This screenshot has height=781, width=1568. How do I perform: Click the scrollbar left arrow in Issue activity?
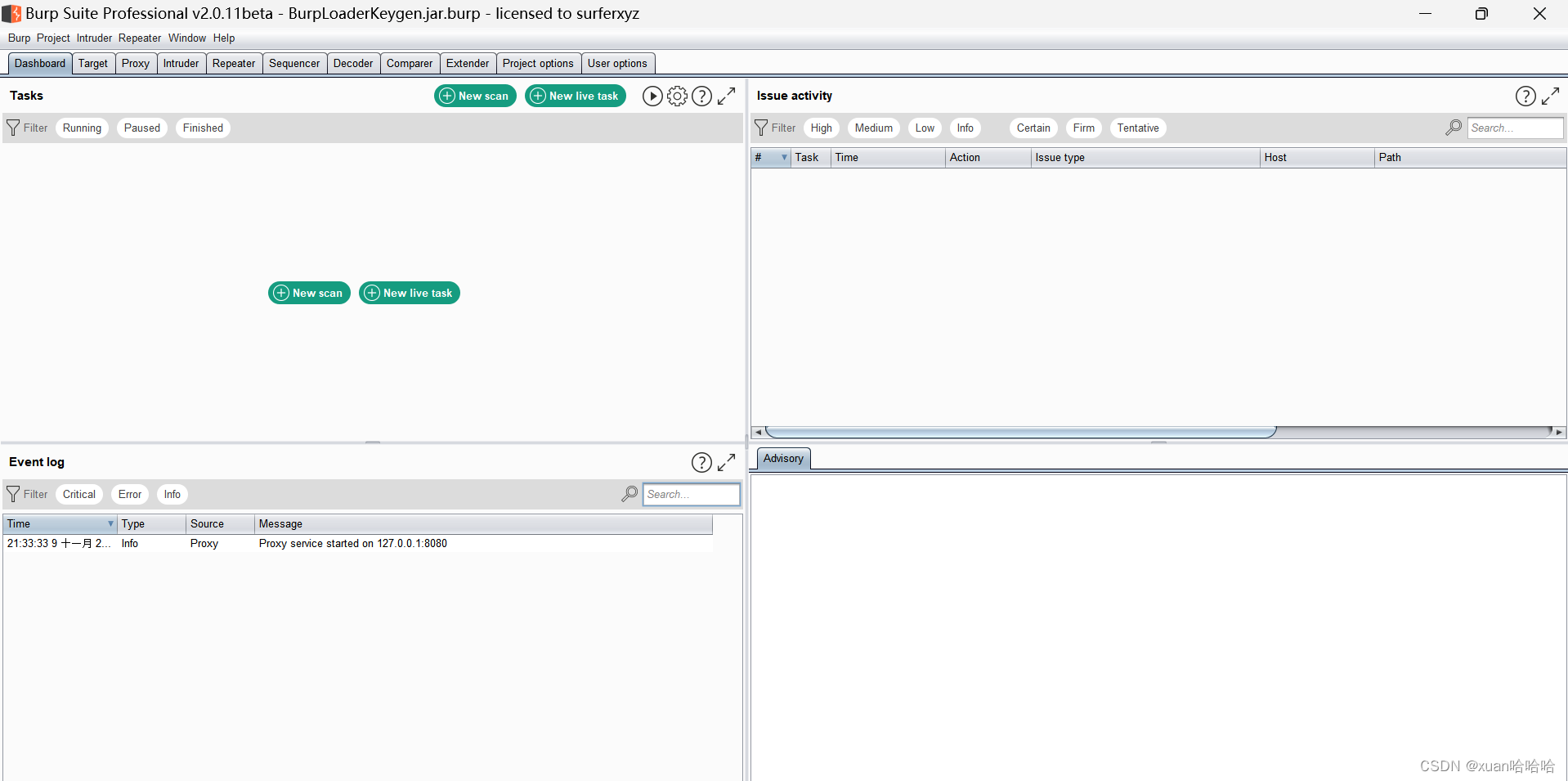(758, 432)
